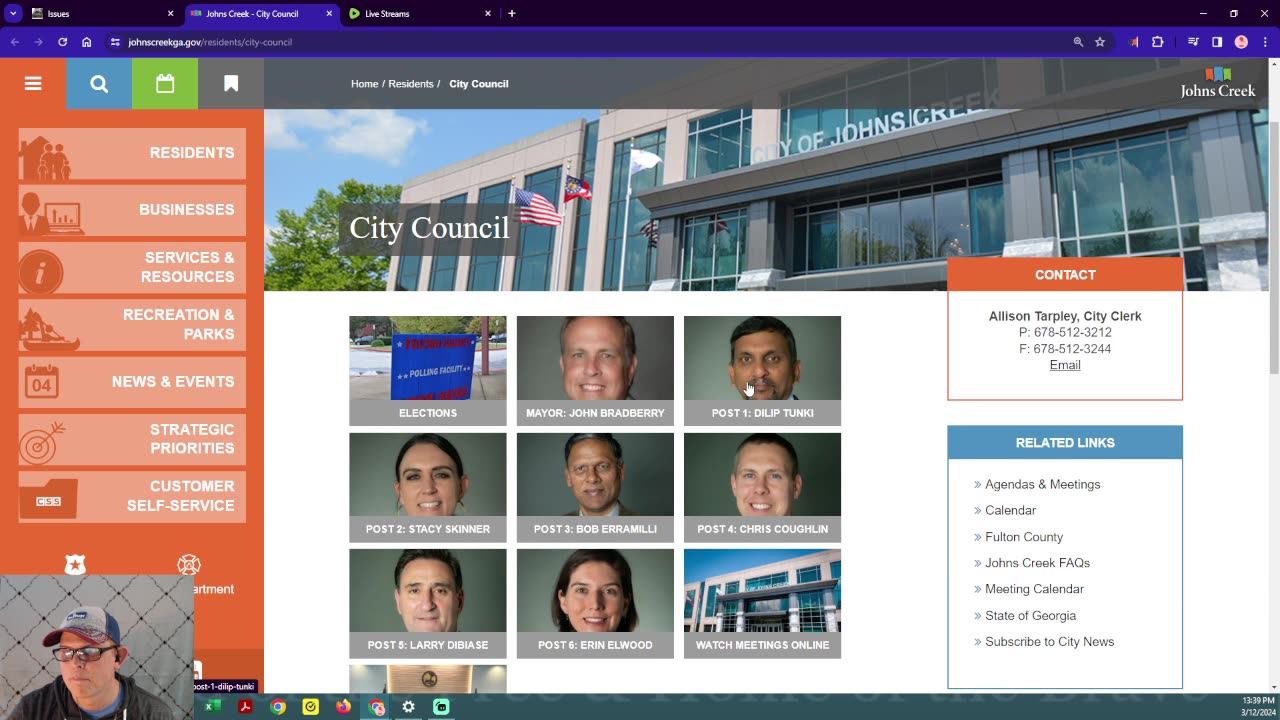Image resolution: width=1280 pixels, height=720 pixels.
Task: Click the zoom magnifier in address bar
Action: point(1078,42)
